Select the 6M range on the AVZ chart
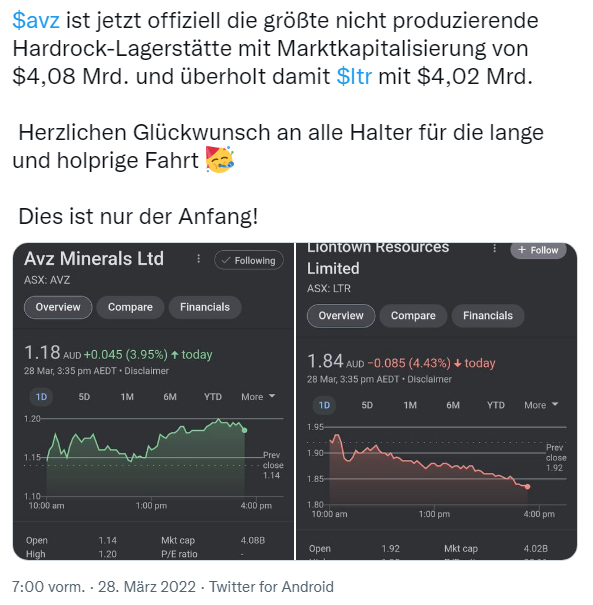Viewport: 593px width, 605px height. pyautogui.click(x=170, y=397)
